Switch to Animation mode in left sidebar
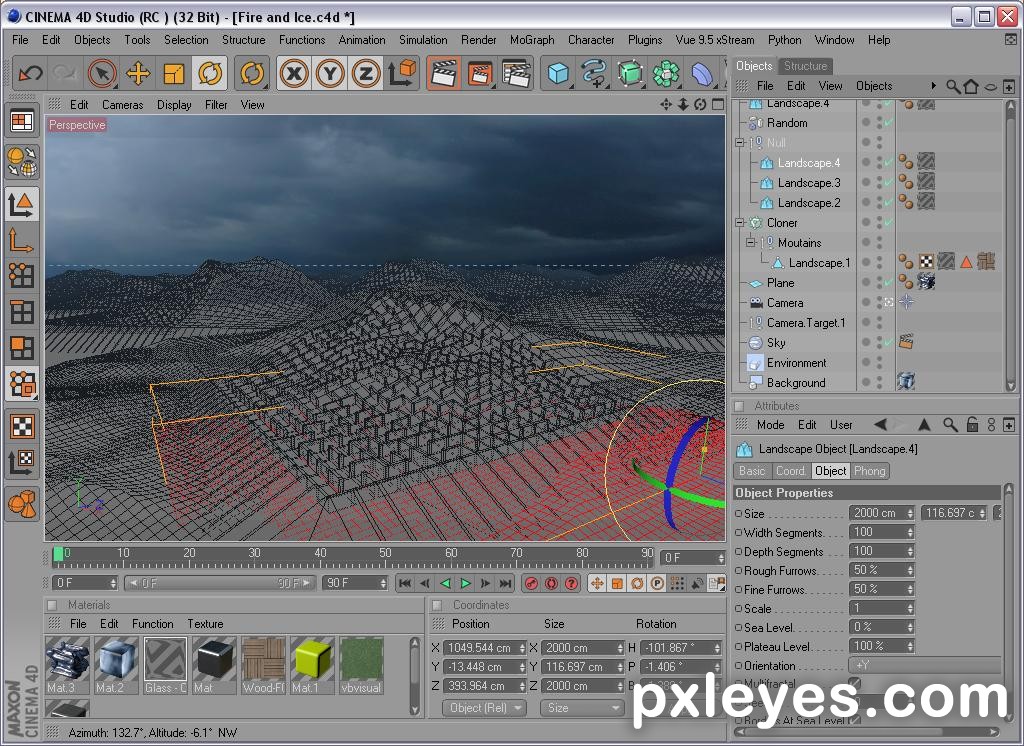Viewport: 1024px width, 746px height. pyautogui.click(x=22, y=504)
